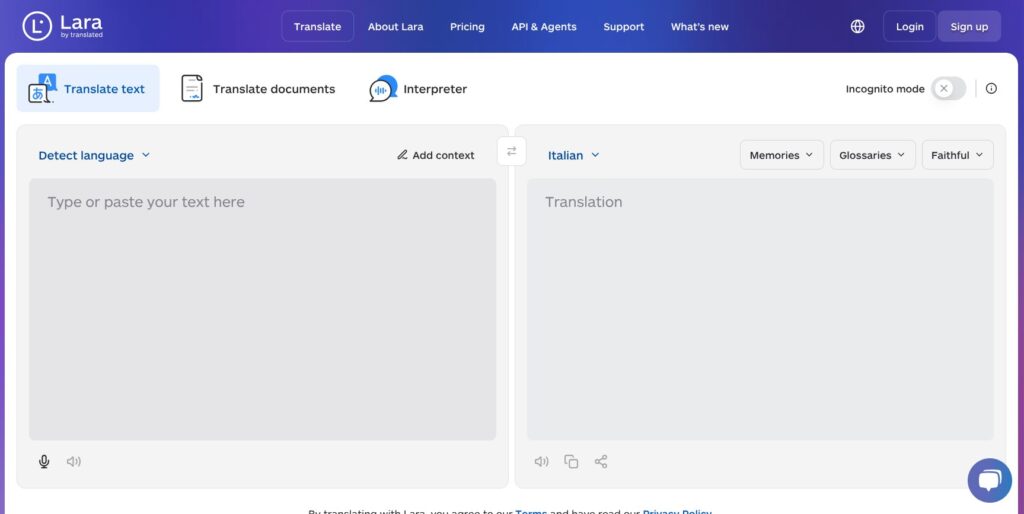Click the Incognito mode info icon

click(x=991, y=89)
